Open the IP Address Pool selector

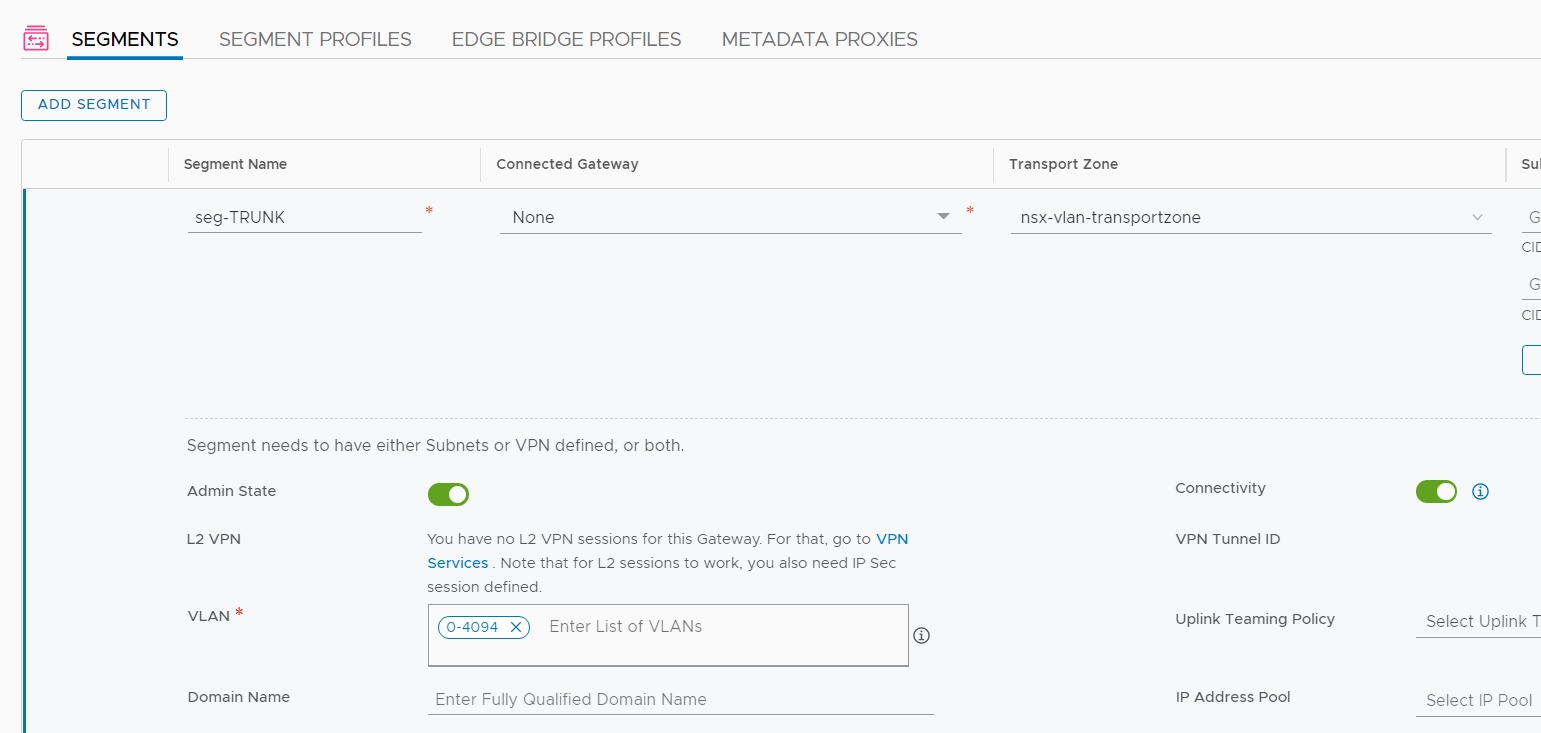pyautogui.click(x=1478, y=700)
